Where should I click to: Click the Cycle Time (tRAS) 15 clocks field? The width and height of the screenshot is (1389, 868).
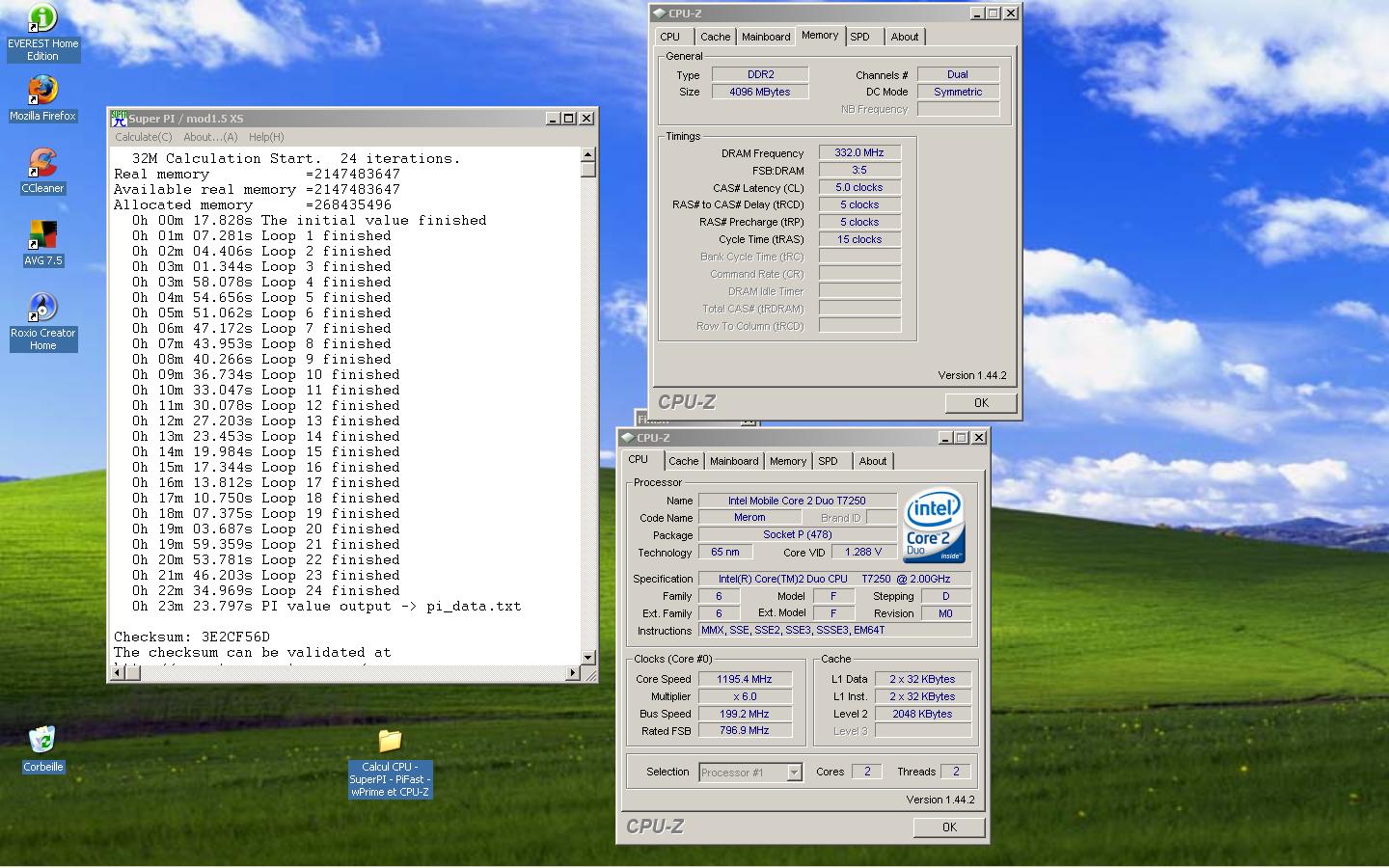[x=859, y=239]
